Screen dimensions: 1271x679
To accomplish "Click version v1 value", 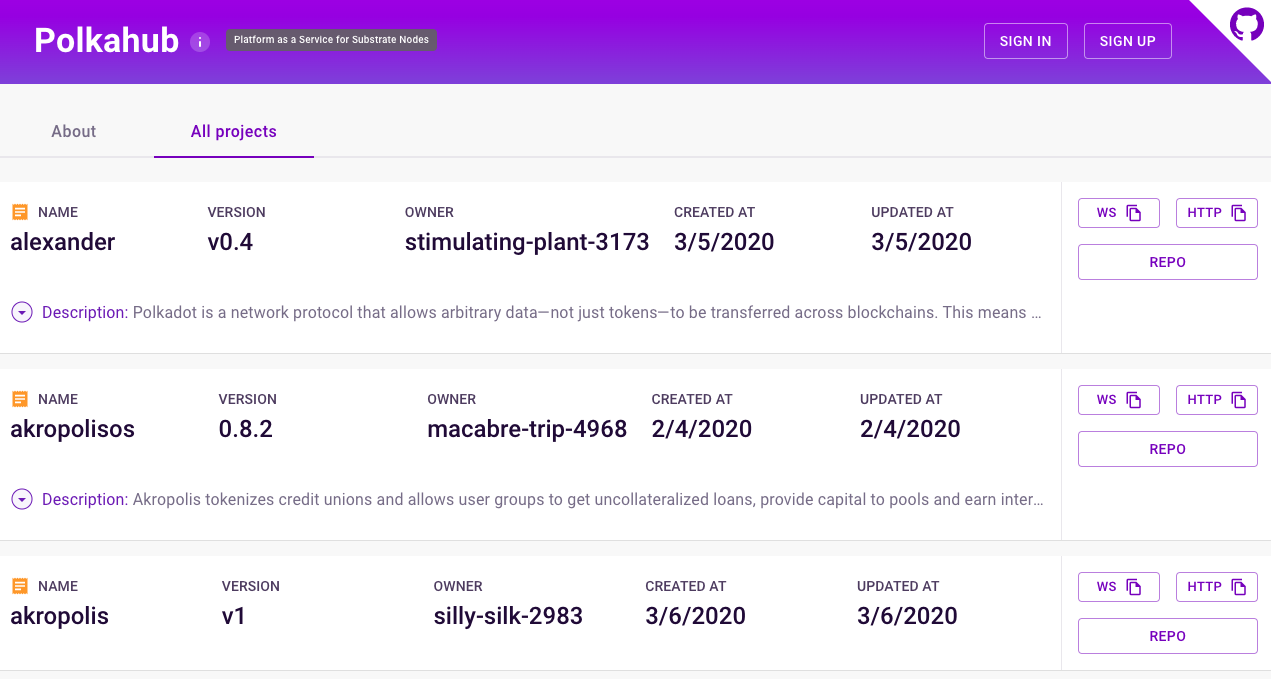I will [x=234, y=616].
